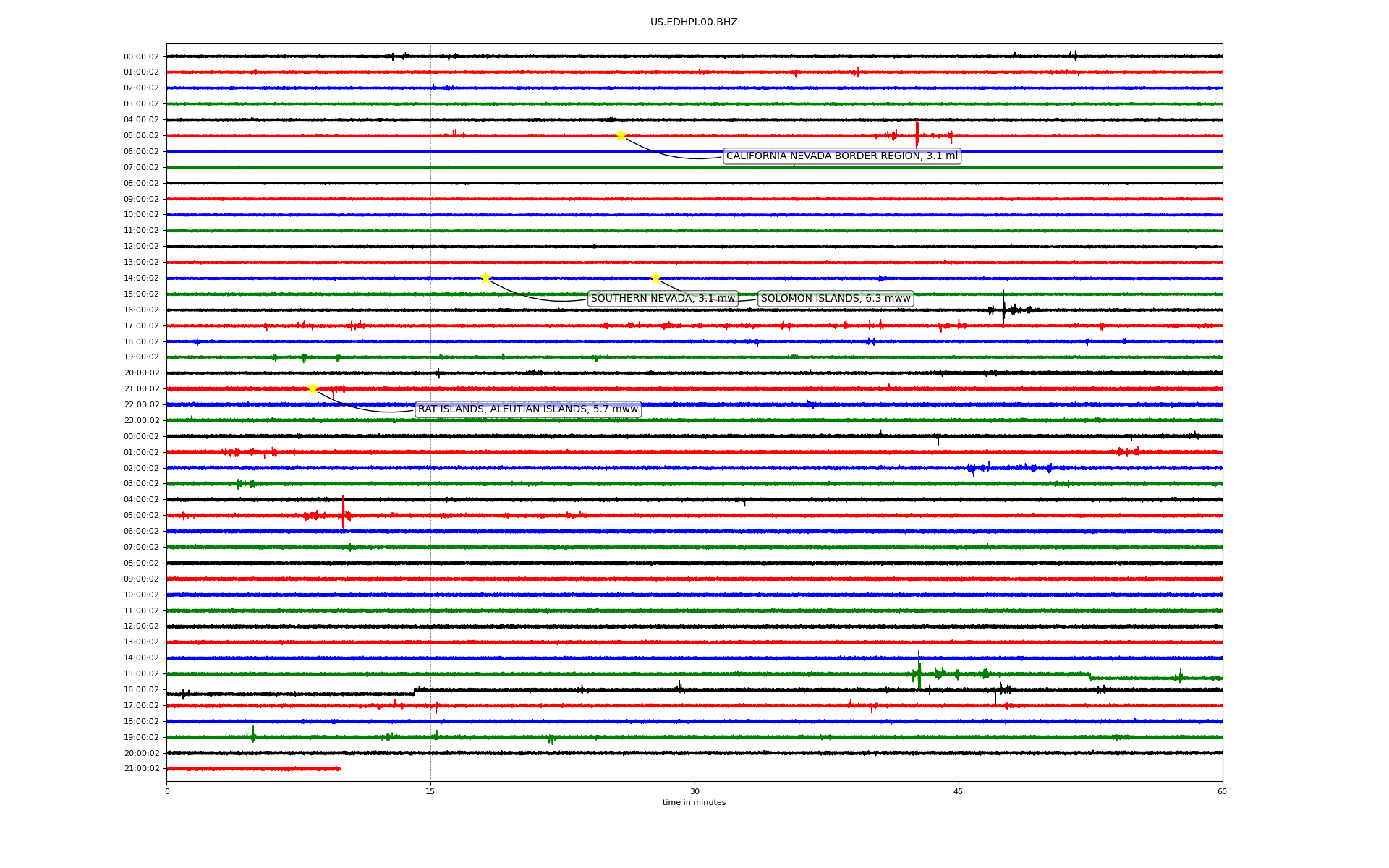1389x868 pixels.
Task: Click the star marker for California-Nevada border event
Action: pos(621,135)
